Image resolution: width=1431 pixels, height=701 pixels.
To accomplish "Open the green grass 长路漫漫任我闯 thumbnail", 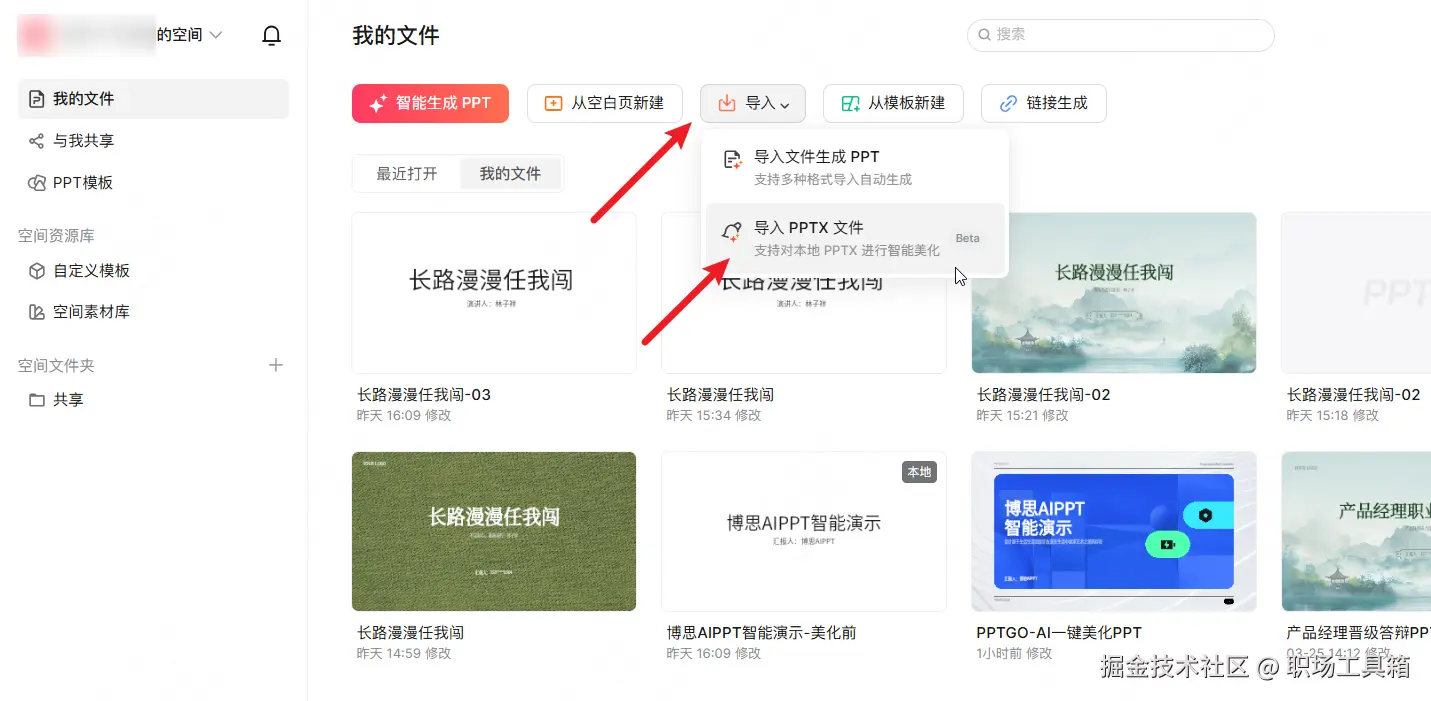I will pyautogui.click(x=494, y=531).
